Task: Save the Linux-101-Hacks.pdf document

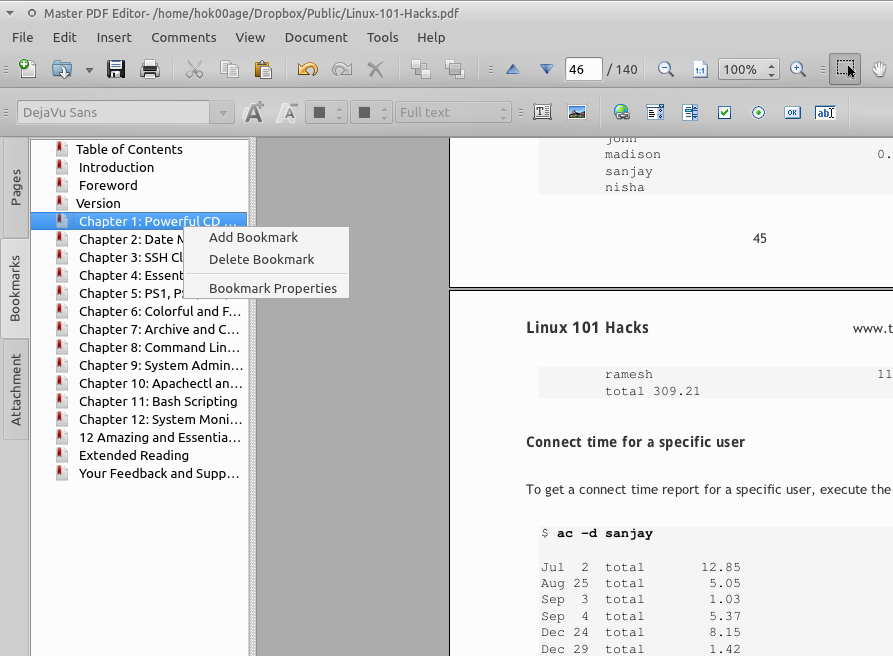Action: pos(115,69)
